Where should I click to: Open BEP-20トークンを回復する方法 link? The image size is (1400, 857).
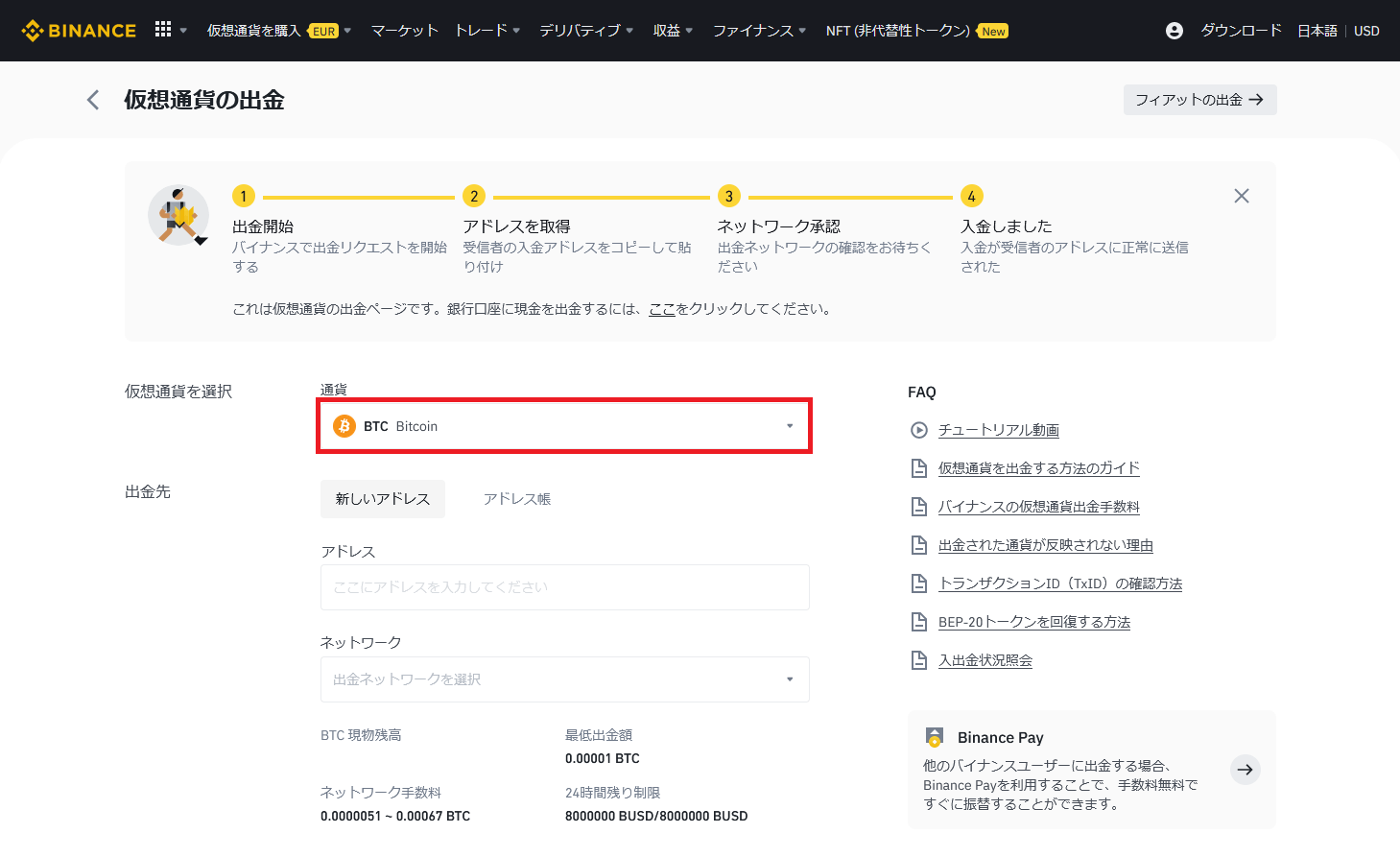[1034, 622]
